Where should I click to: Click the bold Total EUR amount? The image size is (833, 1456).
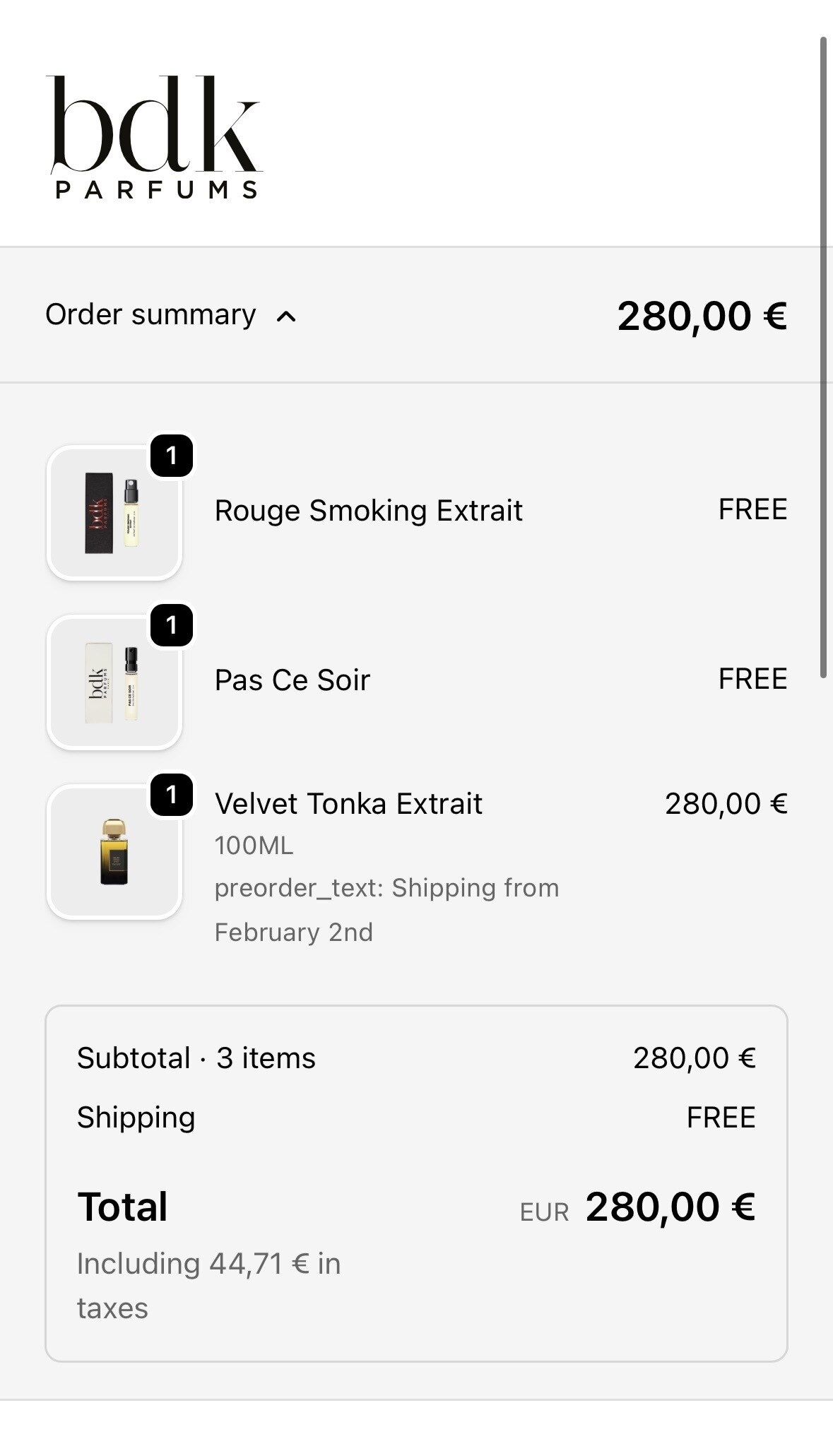pos(670,1207)
